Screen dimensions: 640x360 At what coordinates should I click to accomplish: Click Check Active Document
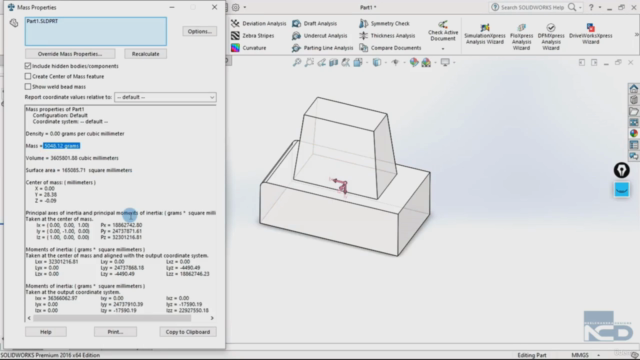[x=443, y=31]
